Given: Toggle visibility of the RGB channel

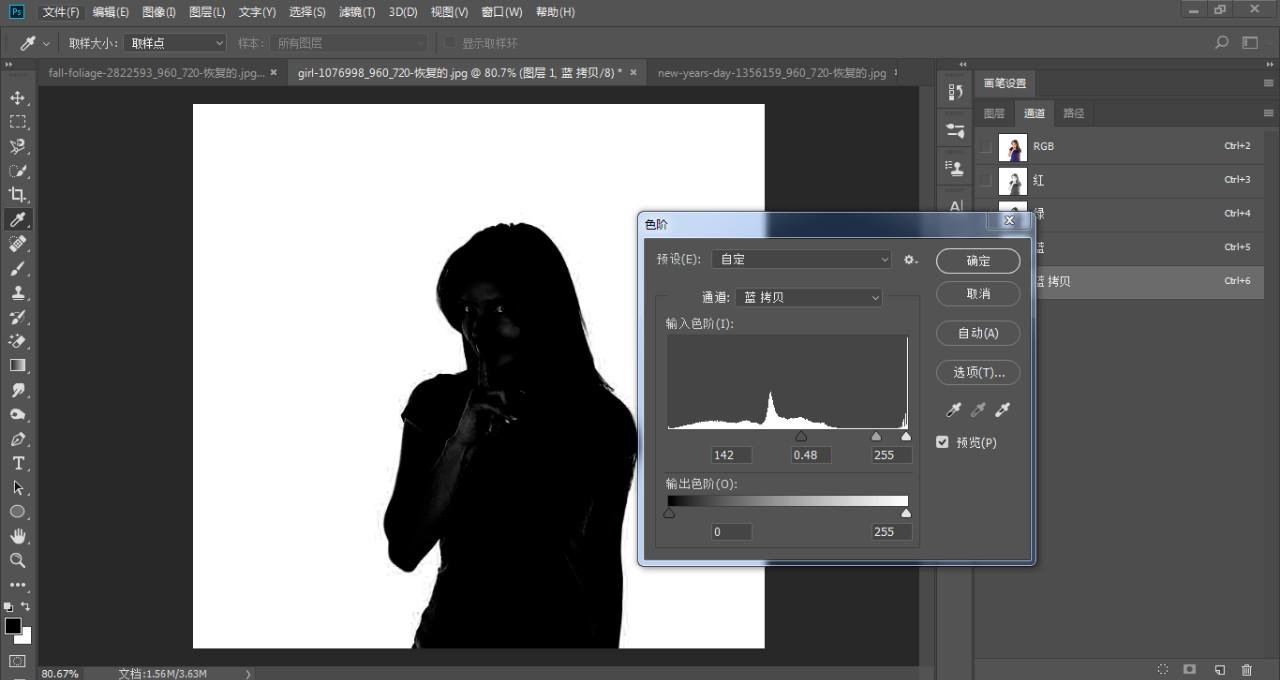Looking at the screenshot, I should pos(986,147).
